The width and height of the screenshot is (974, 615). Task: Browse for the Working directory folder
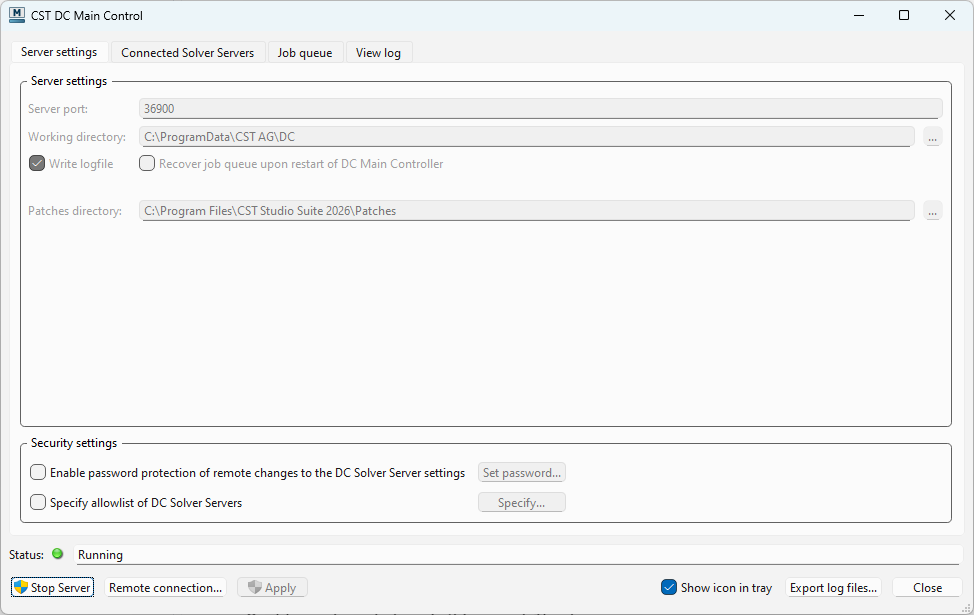tap(932, 137)
